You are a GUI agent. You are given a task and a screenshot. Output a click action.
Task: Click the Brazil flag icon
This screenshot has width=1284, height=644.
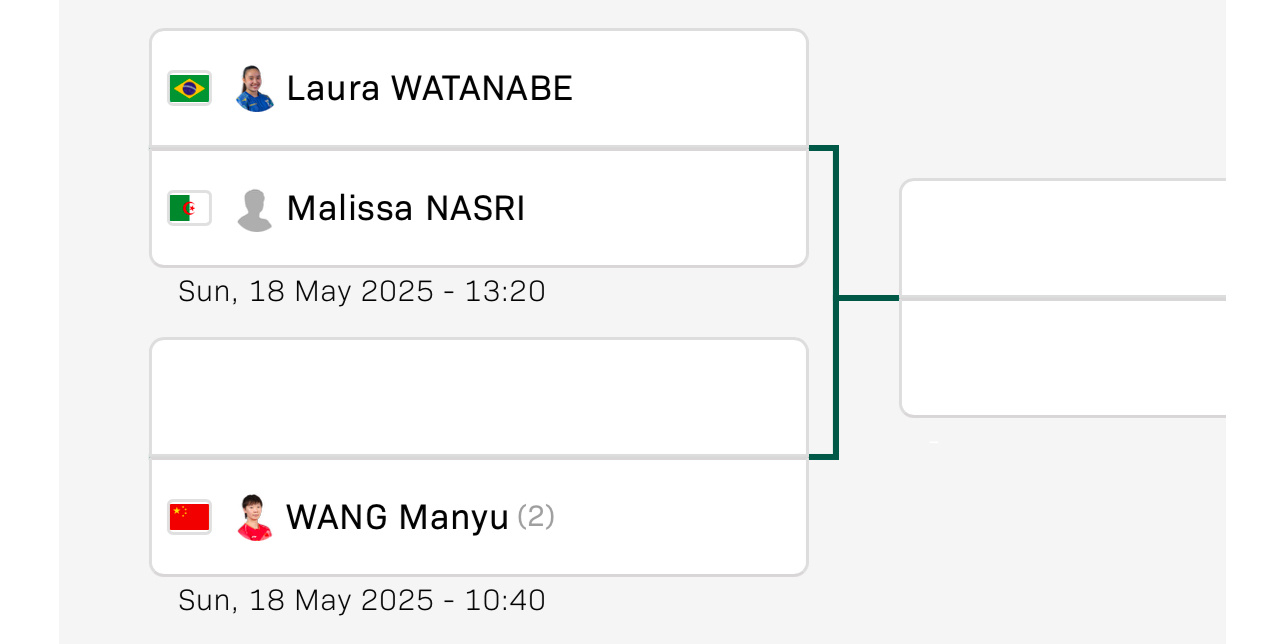[189, 88]
